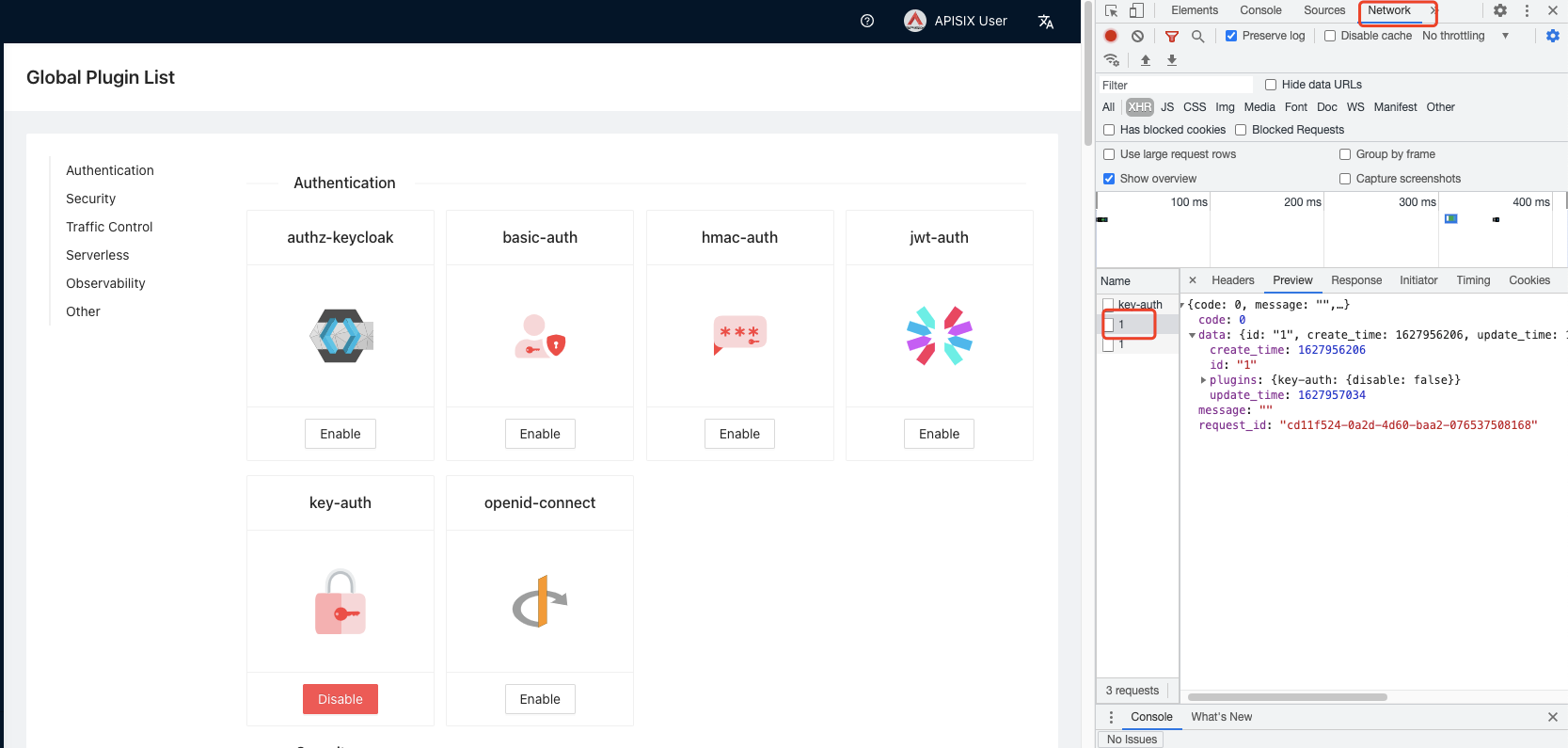Enable the basic-auth plugin
The height and width of the screenshot is (748, 1568).
pos(540,434)
